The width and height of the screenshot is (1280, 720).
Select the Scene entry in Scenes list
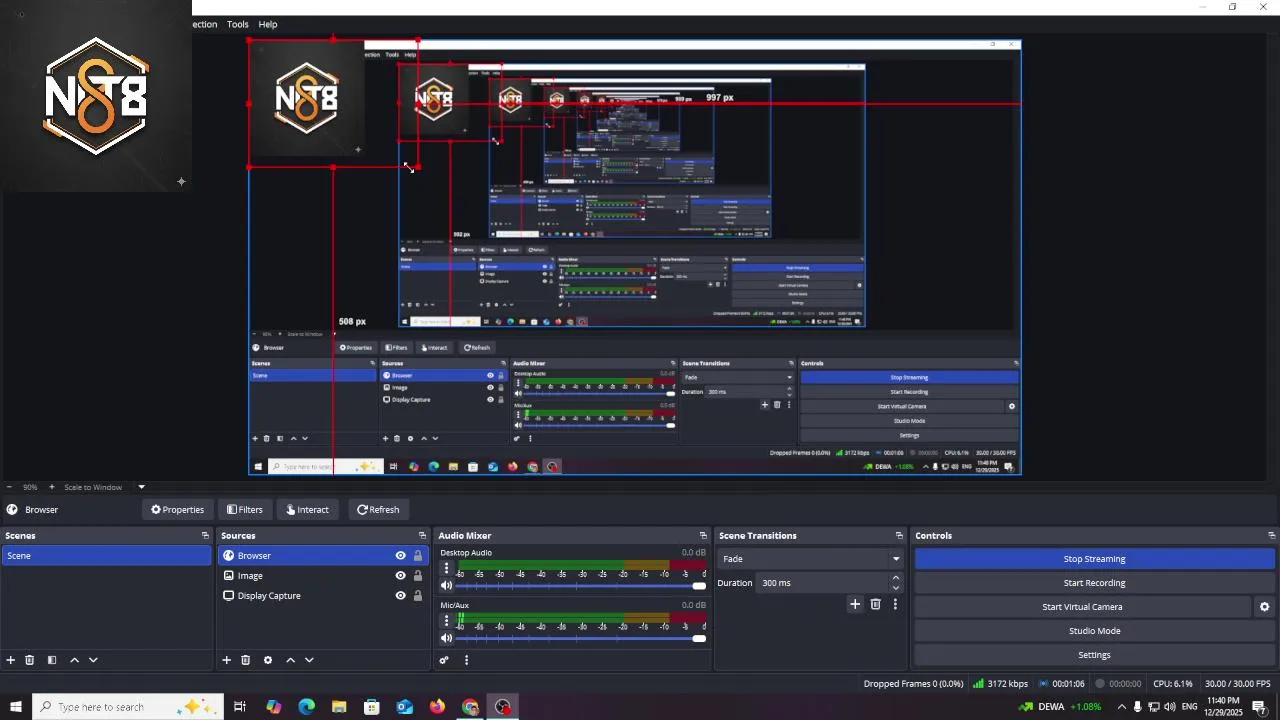pyautogui.click(x=106, y=556)
